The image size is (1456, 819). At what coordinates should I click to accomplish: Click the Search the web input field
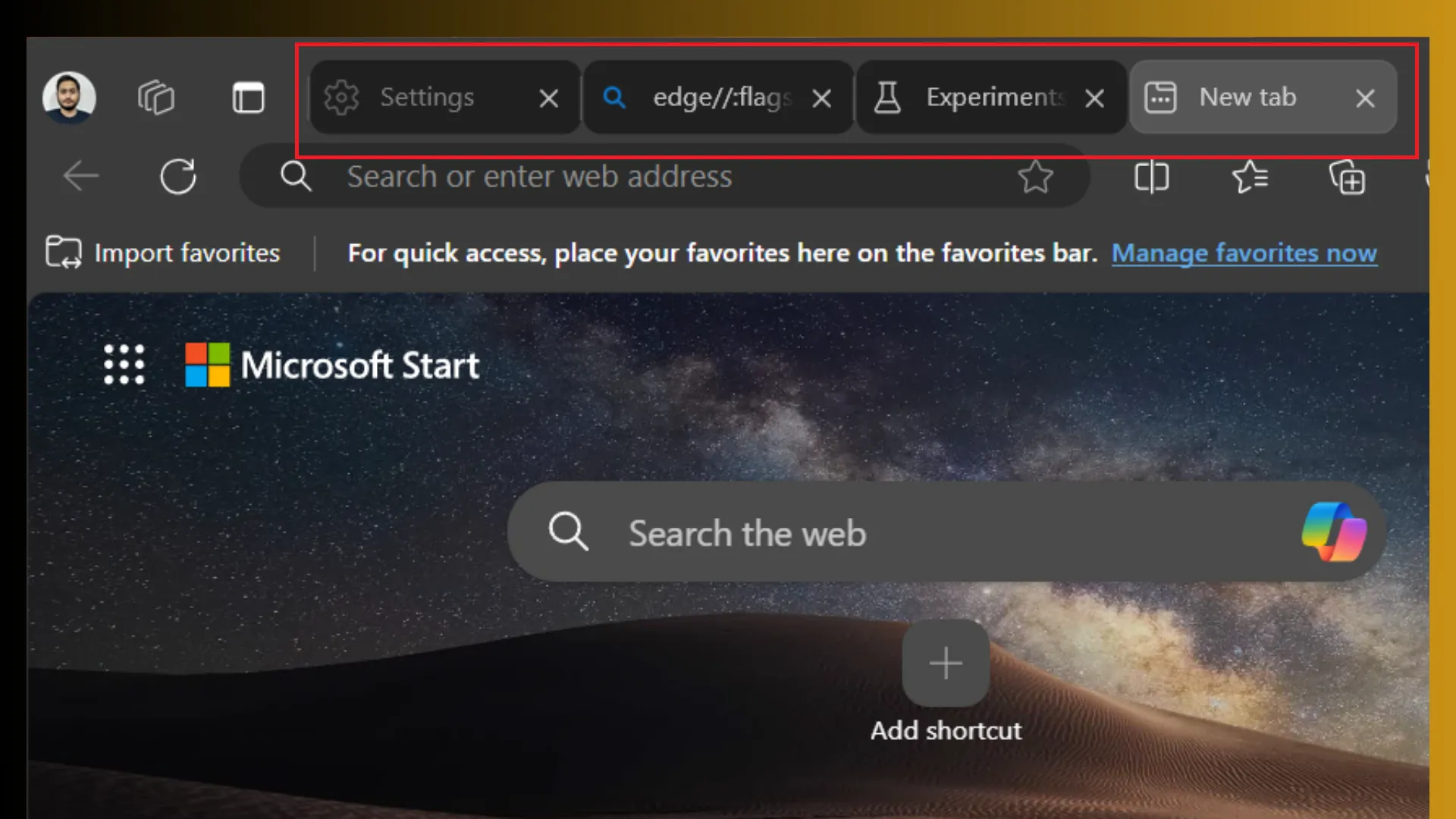point(946,532)
